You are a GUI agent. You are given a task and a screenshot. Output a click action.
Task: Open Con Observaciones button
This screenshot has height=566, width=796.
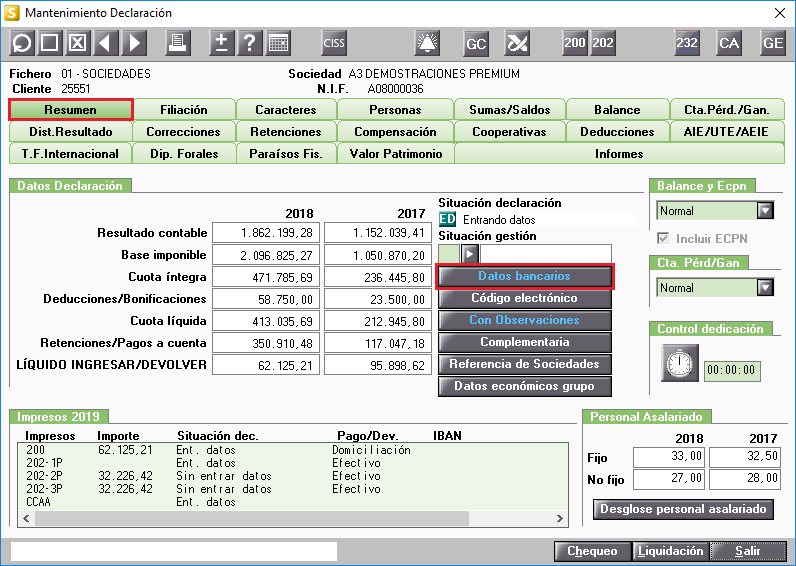pos(524,320)
